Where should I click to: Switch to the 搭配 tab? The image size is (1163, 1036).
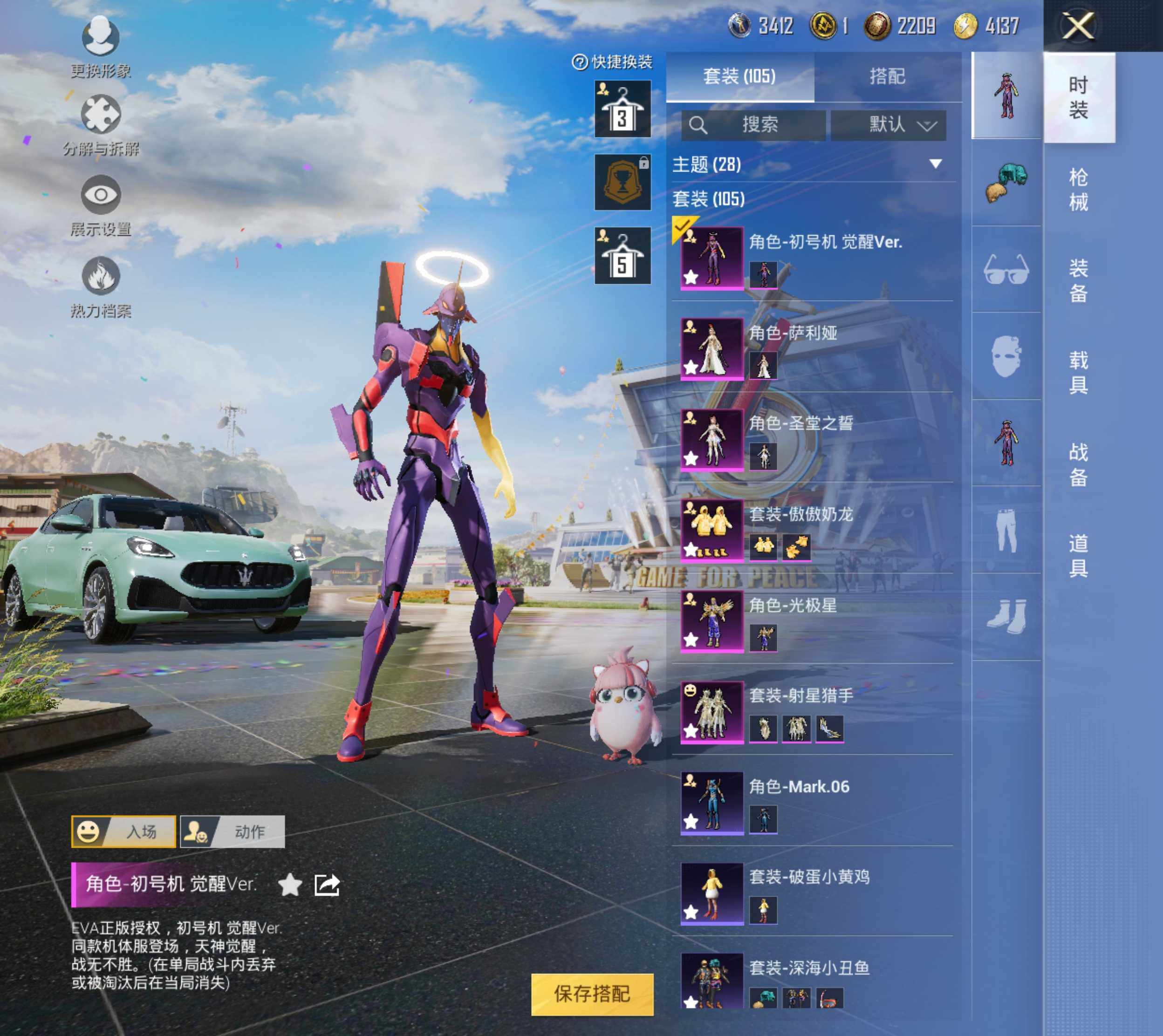point(888,76)
